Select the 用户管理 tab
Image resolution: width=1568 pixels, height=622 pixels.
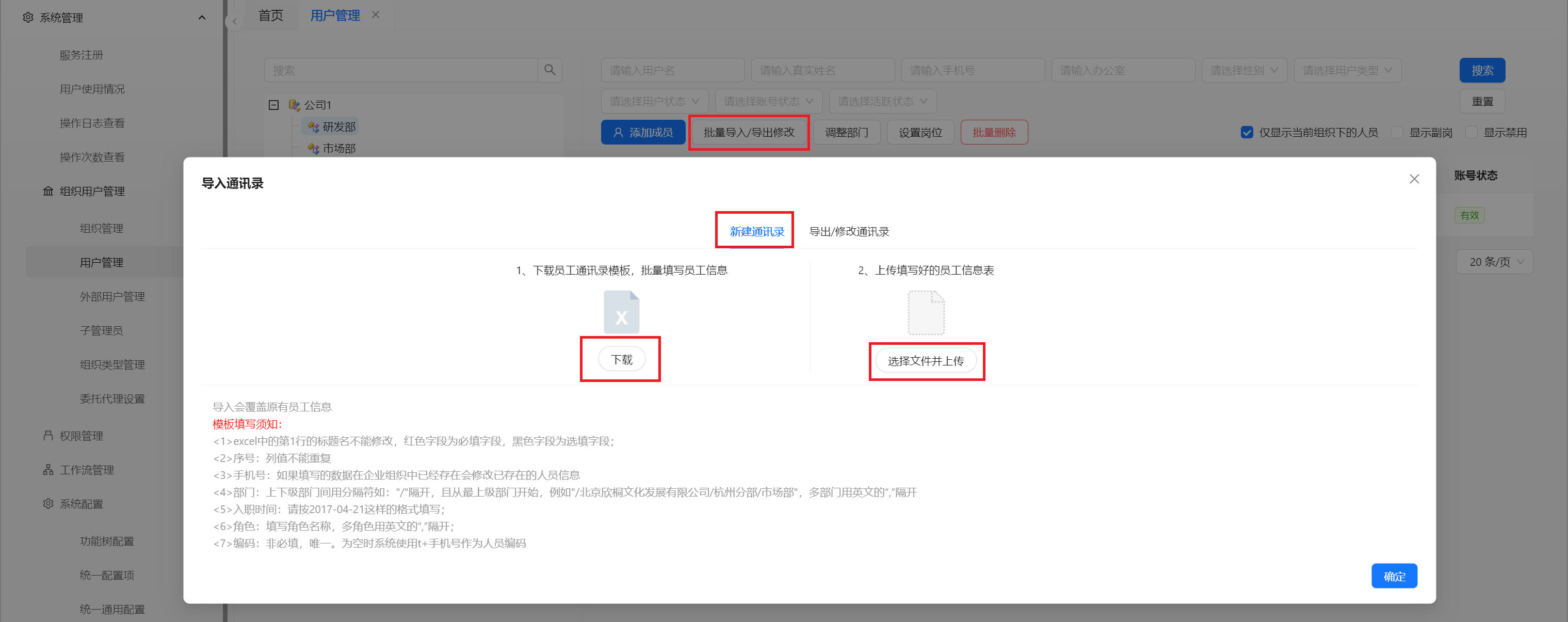(x=335, y=15)
